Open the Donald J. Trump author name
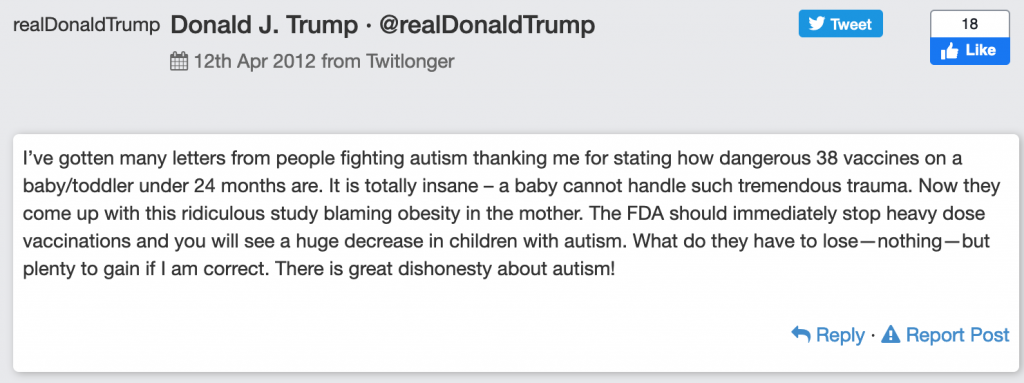 pos(264,25)
